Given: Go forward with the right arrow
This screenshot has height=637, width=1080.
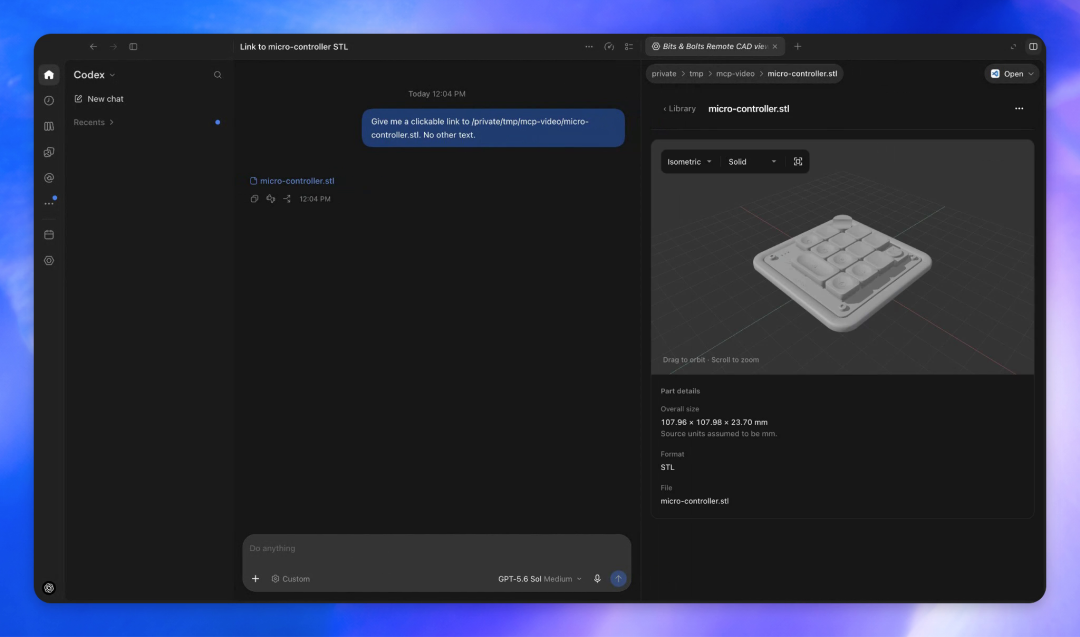Looking at the screenshot, I should click(113, 47).
